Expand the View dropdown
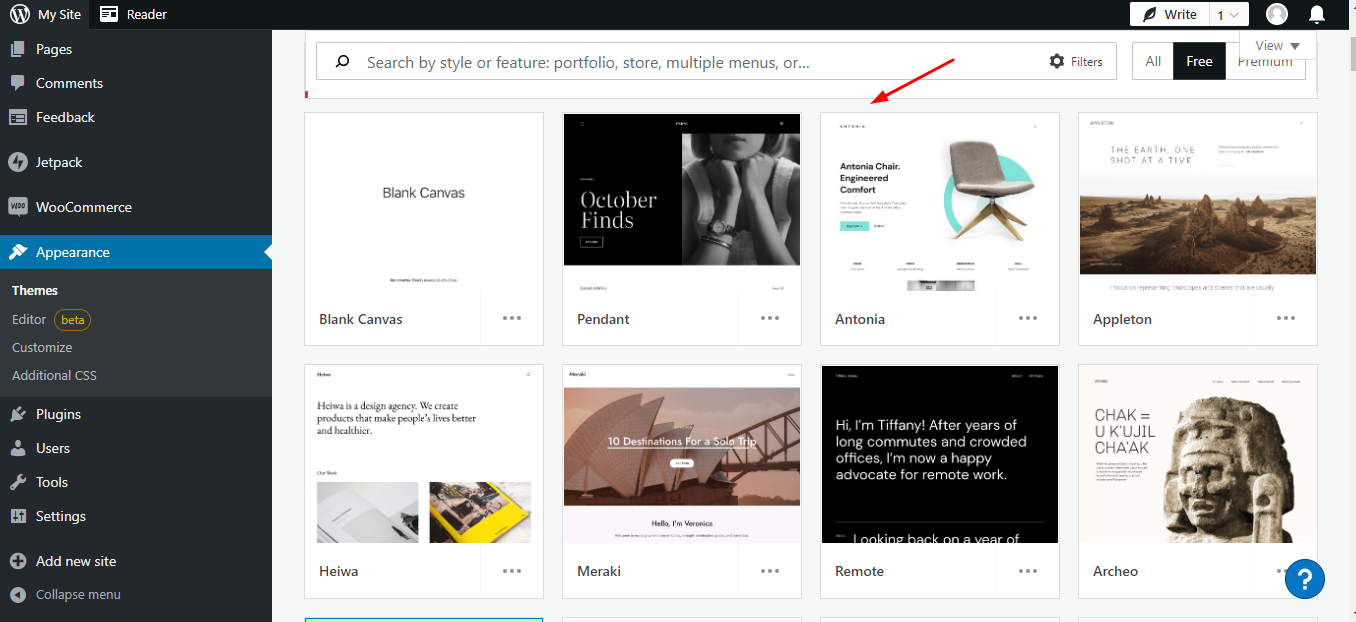The width and height of the screenshot is (1356, 622). click(1277, 46)
